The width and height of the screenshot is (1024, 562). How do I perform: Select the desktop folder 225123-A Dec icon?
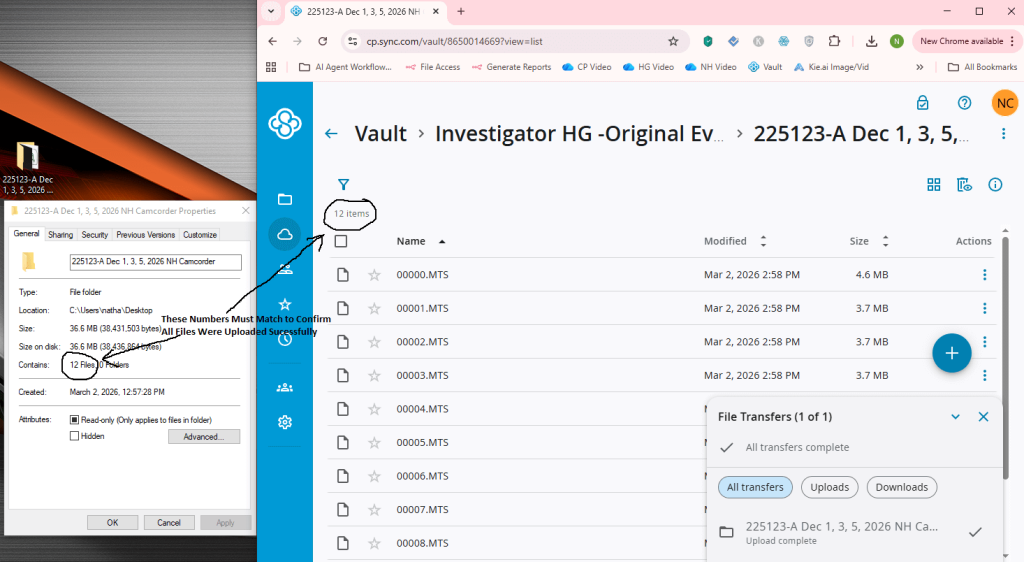pyautogui.click(x=27, y=168)
